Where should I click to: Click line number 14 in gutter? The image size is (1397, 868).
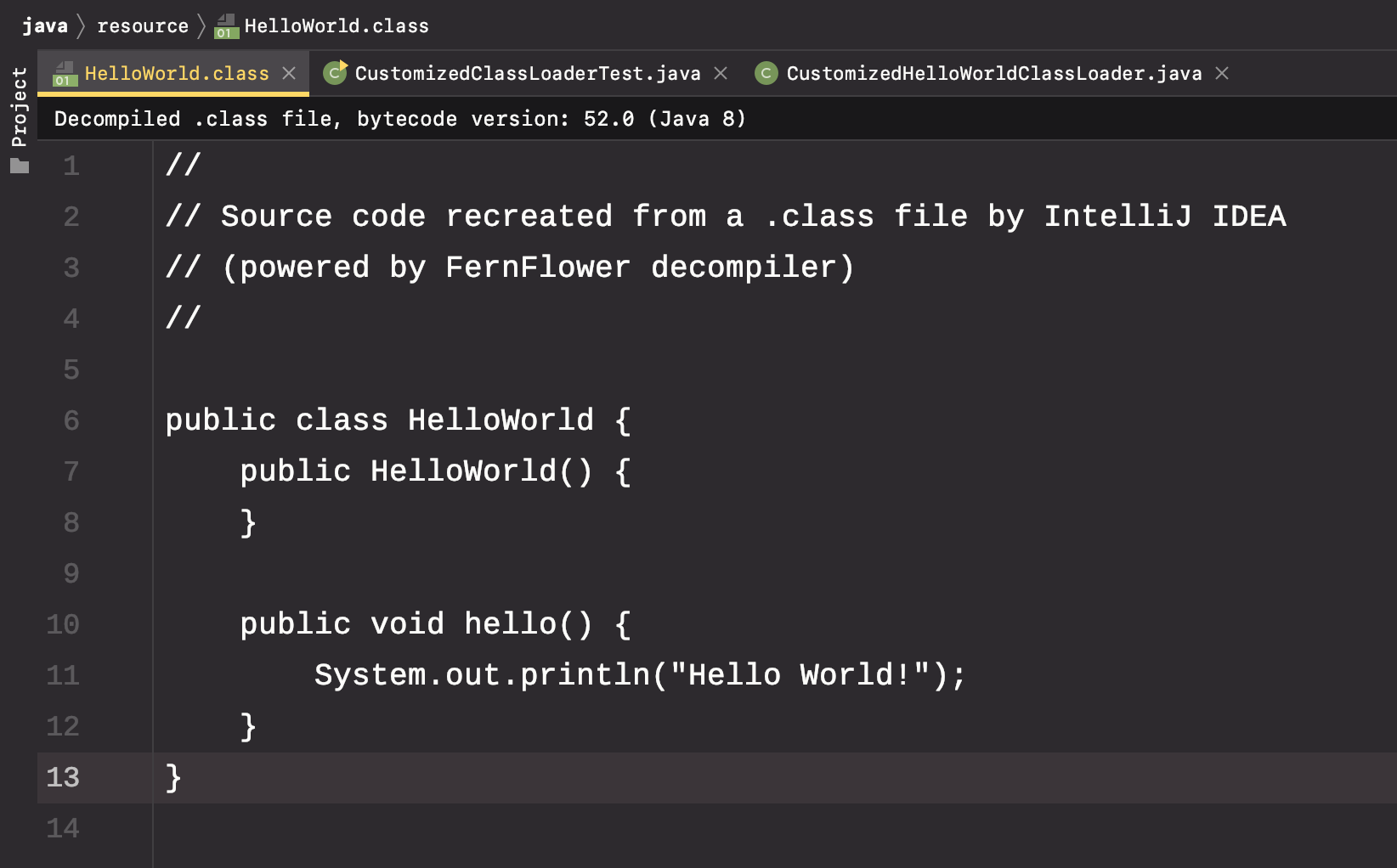coord(63,828)
